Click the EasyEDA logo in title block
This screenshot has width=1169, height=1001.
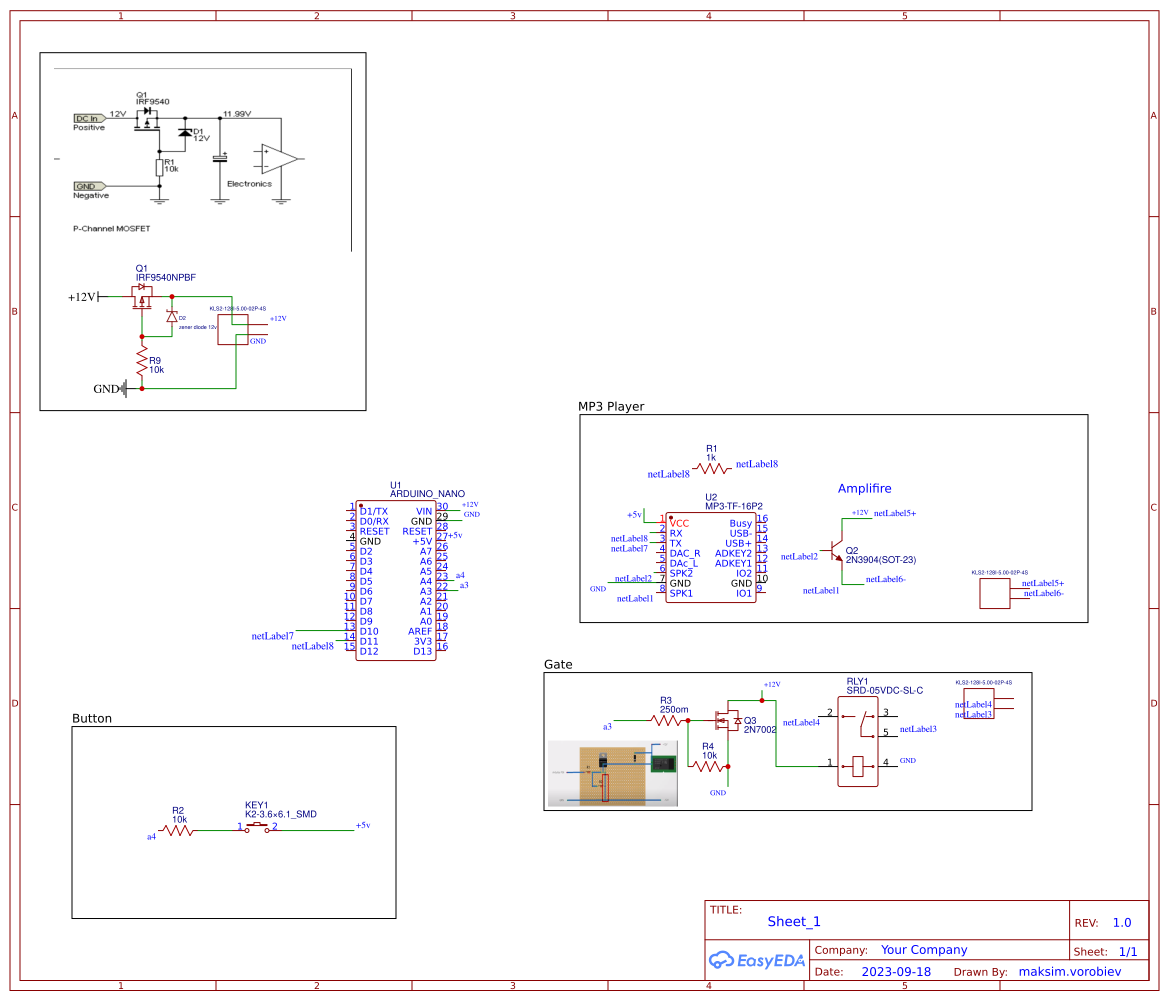coord(757,961)
